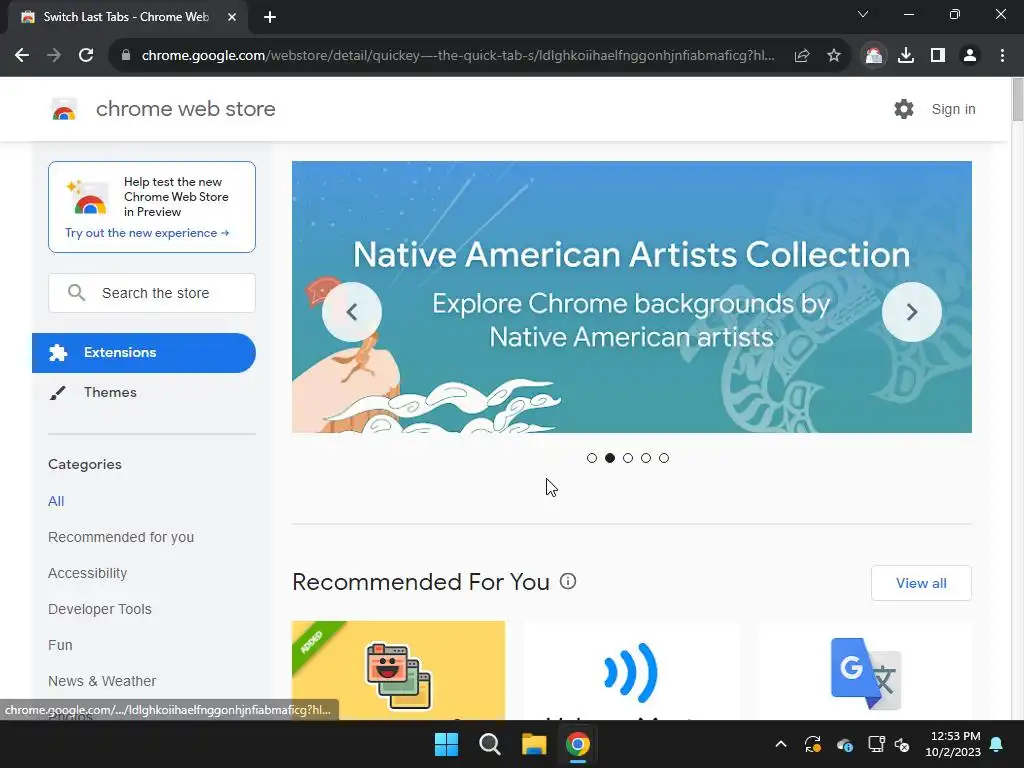Select the Themes section
1024x768 pixels.
click(x=110, y=392)
